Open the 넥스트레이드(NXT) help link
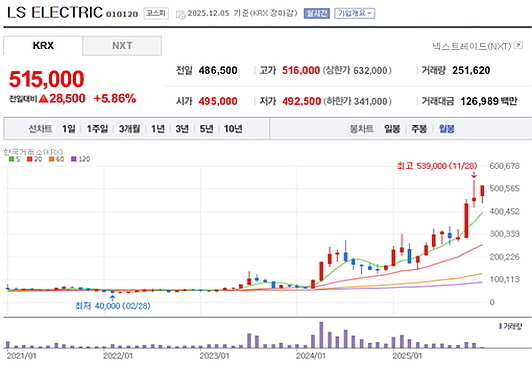532x370 pixels. pos(472,46)
